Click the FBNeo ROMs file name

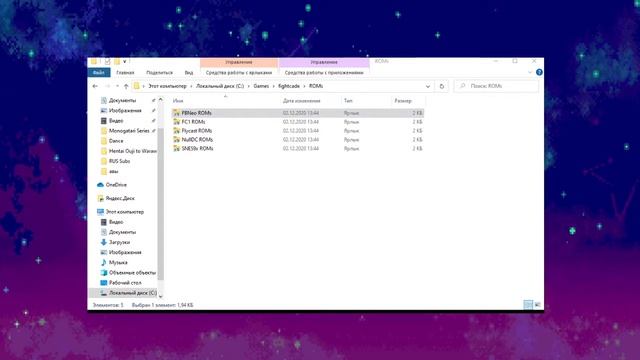coord(196,113)
